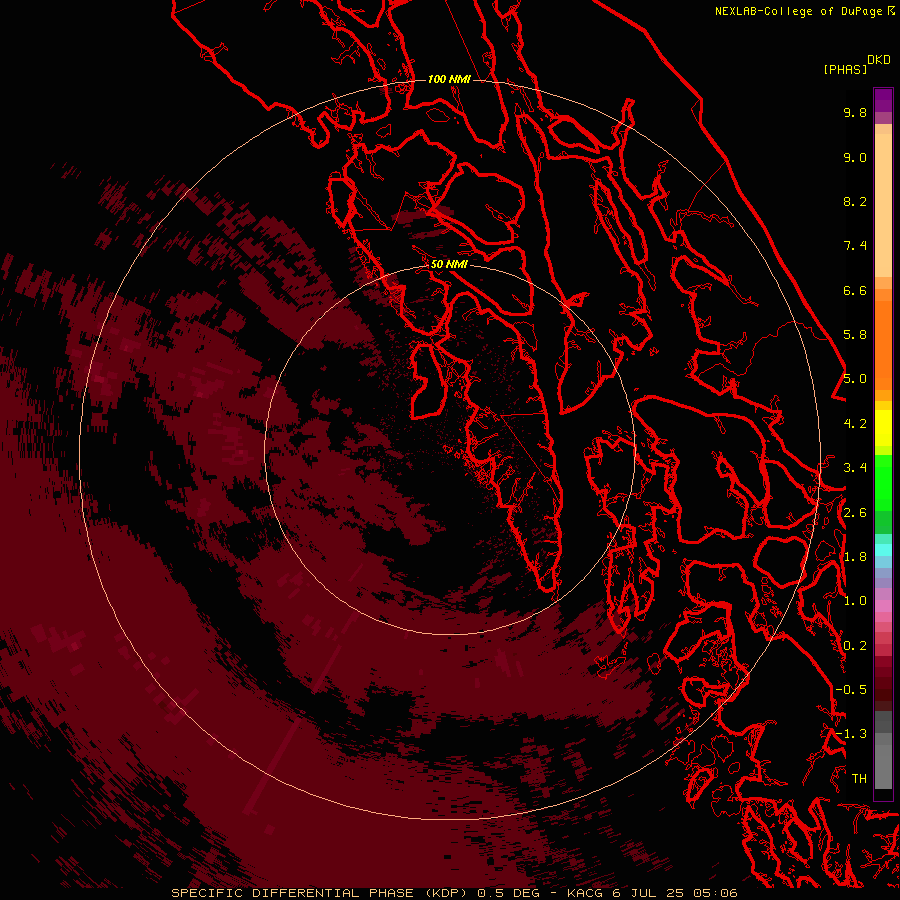Viewport: 900px width, 900px height.
Task: Click the yellow color bar segment
Action: click(x=883, y=428)
